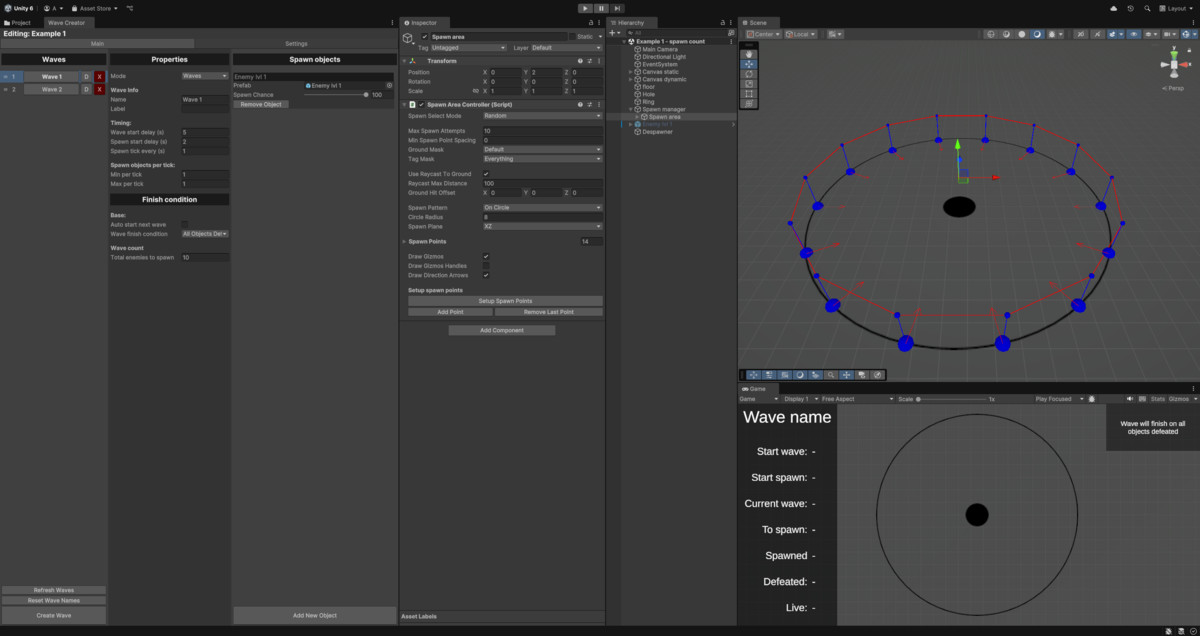Select the Transform tool in Scene toolbar
Viewport: 1200px width, 636px height.
pyautogui.click(x=750, y=103)
